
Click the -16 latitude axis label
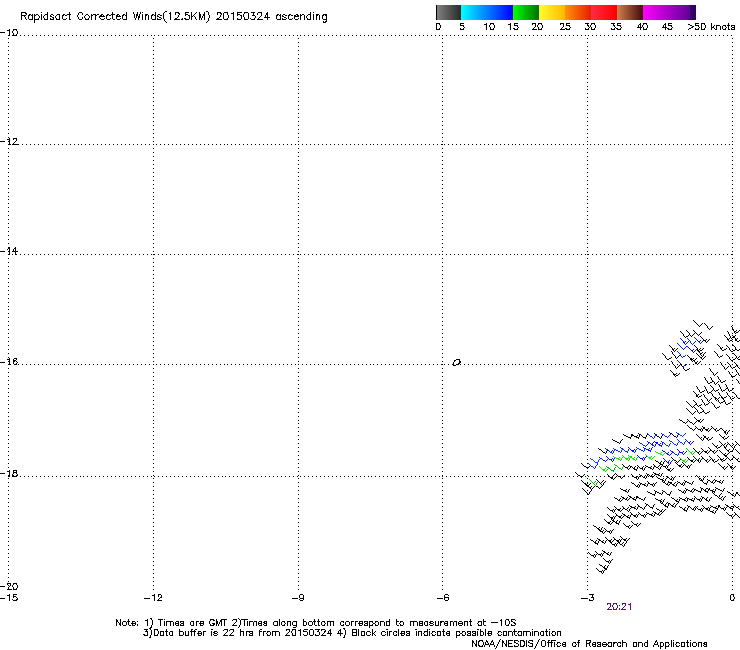pyautogui.click(x=9, y=362)
